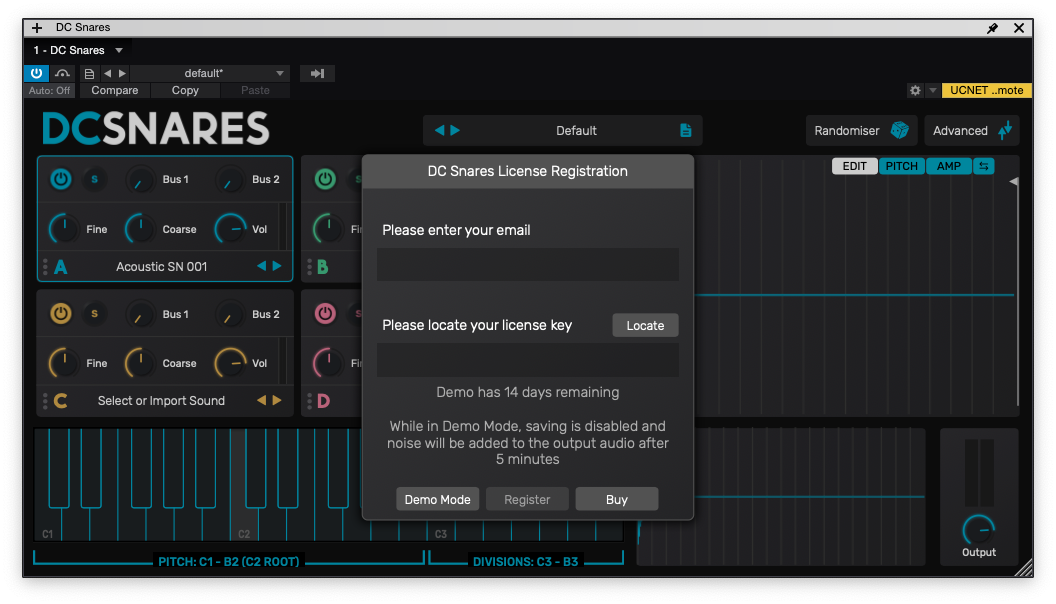The image size is (1056, 604).
Task: Open the 1 - DC Snares instance dropdown
Action: (x=78, y=50)
